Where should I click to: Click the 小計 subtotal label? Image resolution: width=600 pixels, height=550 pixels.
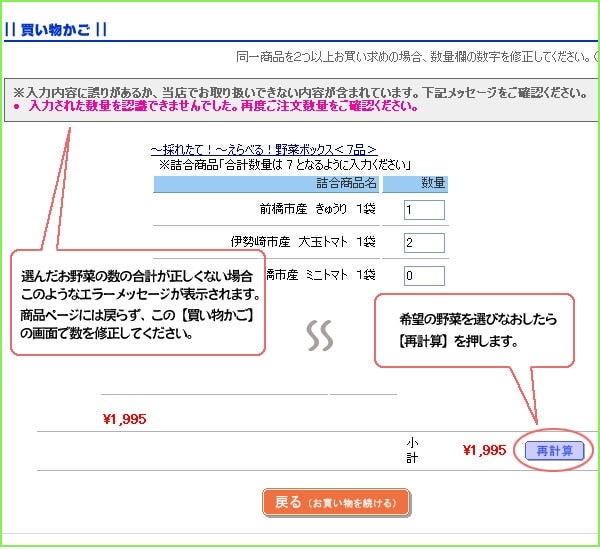[x=412, y=450]
